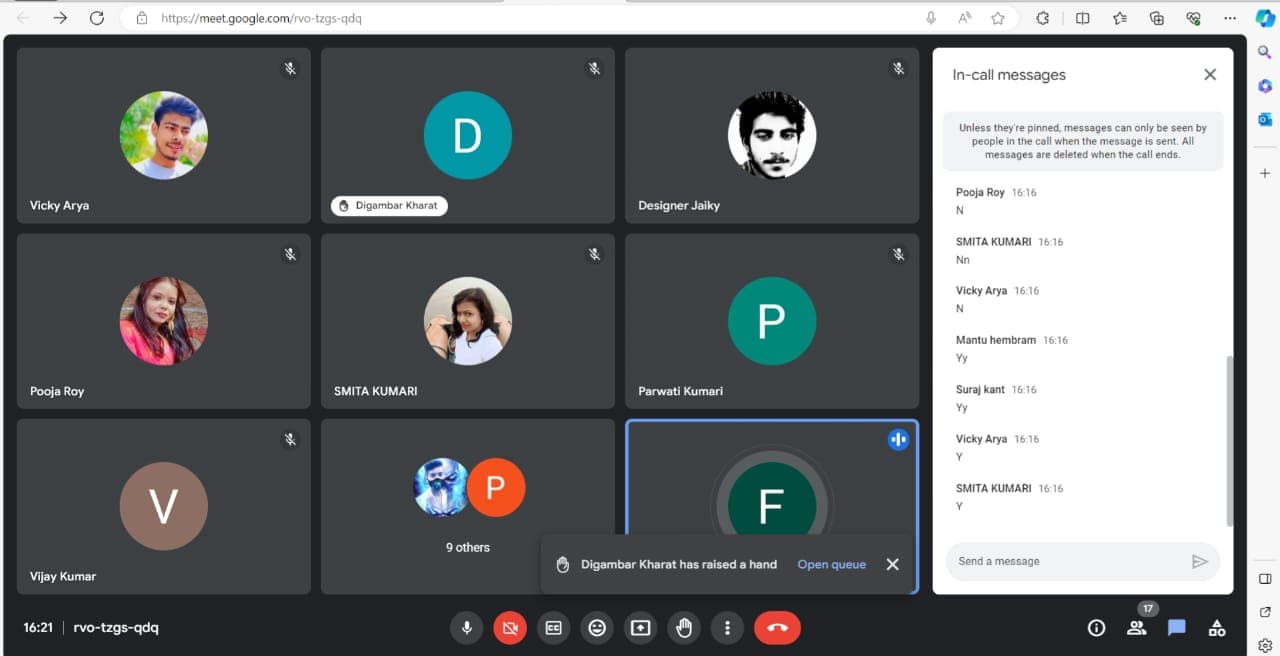Toggle the chat panel icon
The image size is (1280, 656).
point(1177,628)
